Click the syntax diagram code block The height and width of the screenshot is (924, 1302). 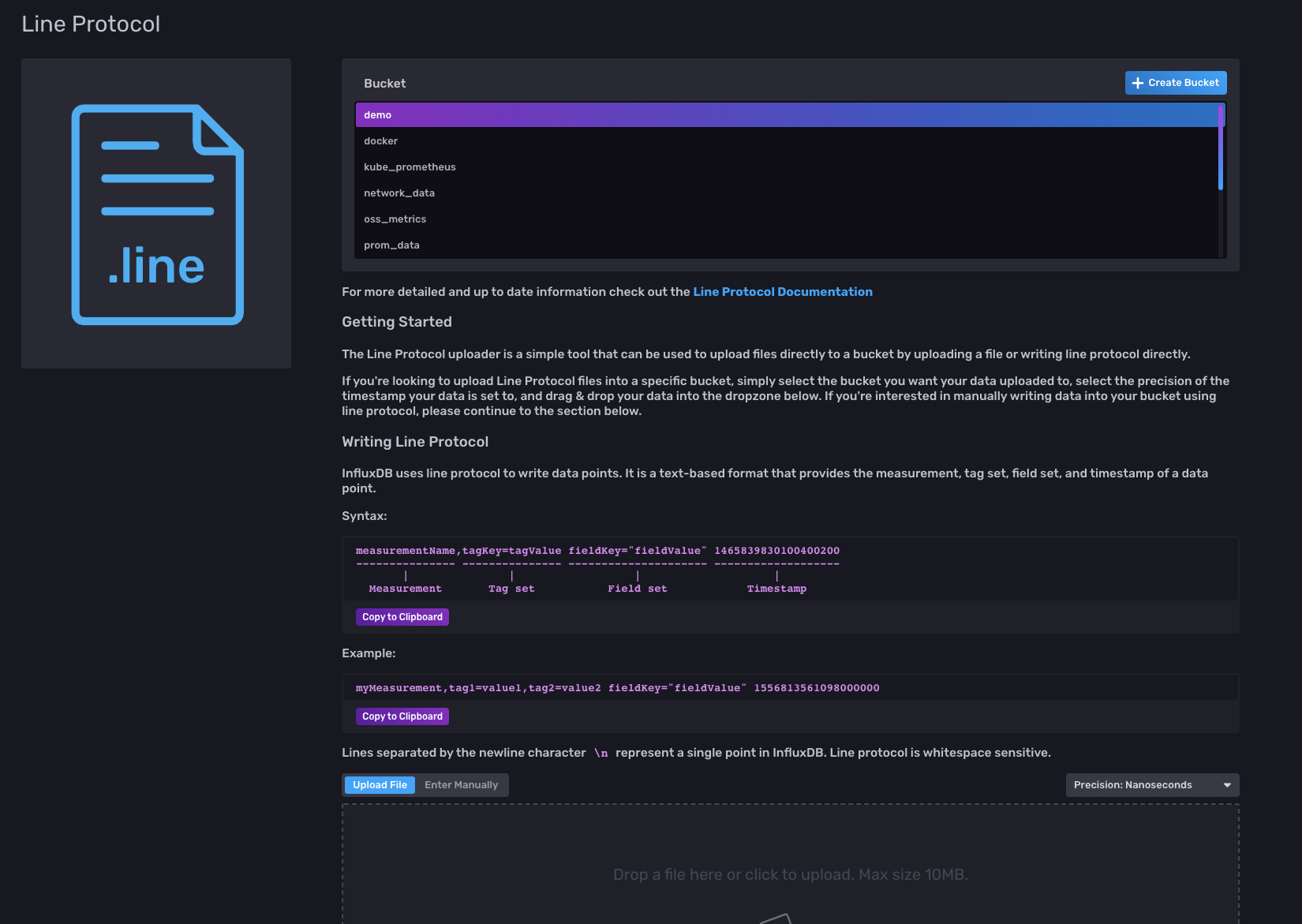(x=789, y=568)
